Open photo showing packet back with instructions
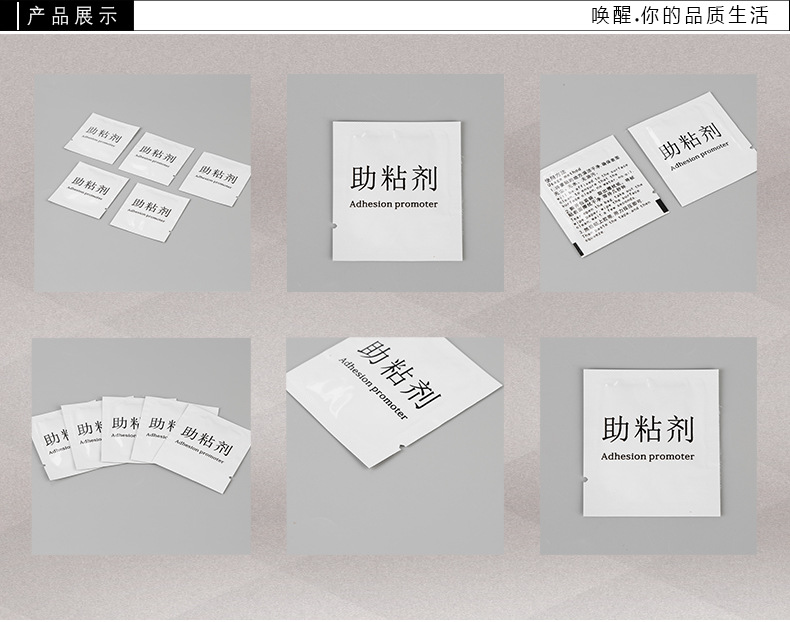This screenshot has height=622, width=790. click(x=648, y=183)
